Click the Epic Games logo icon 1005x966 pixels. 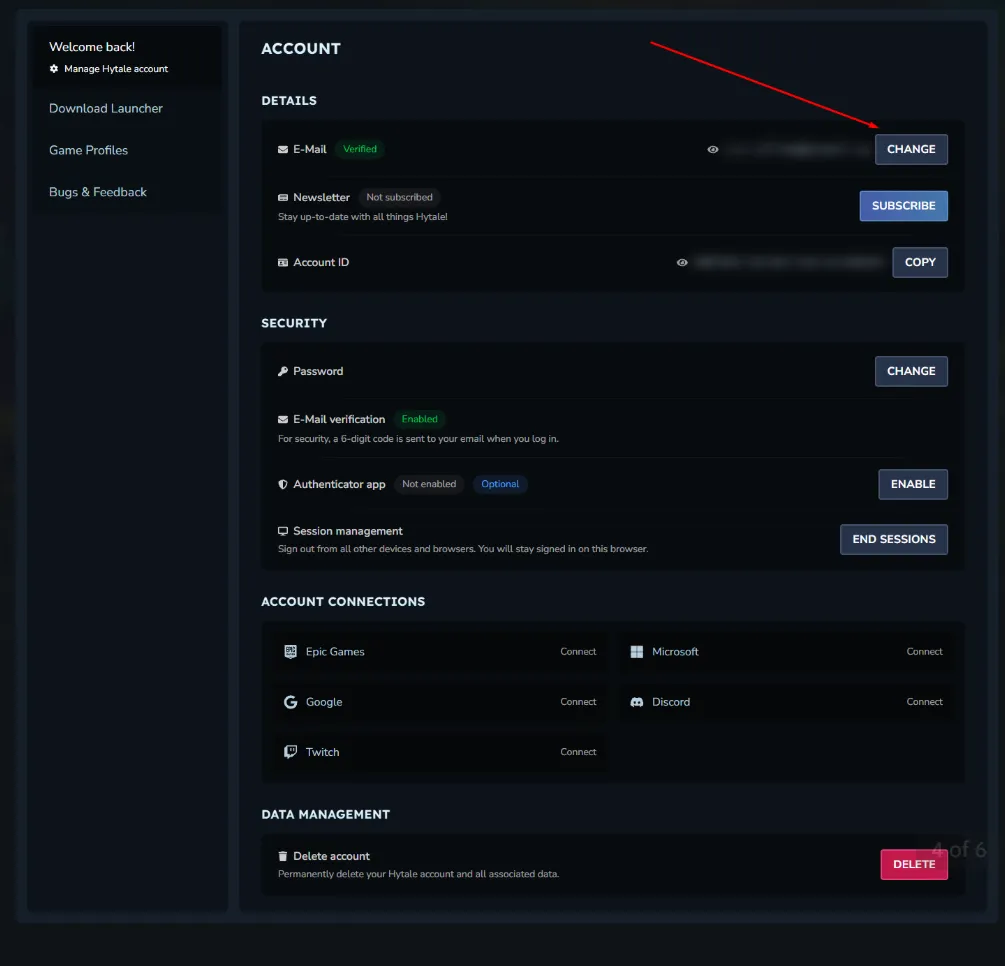click(x=290, y=652)
